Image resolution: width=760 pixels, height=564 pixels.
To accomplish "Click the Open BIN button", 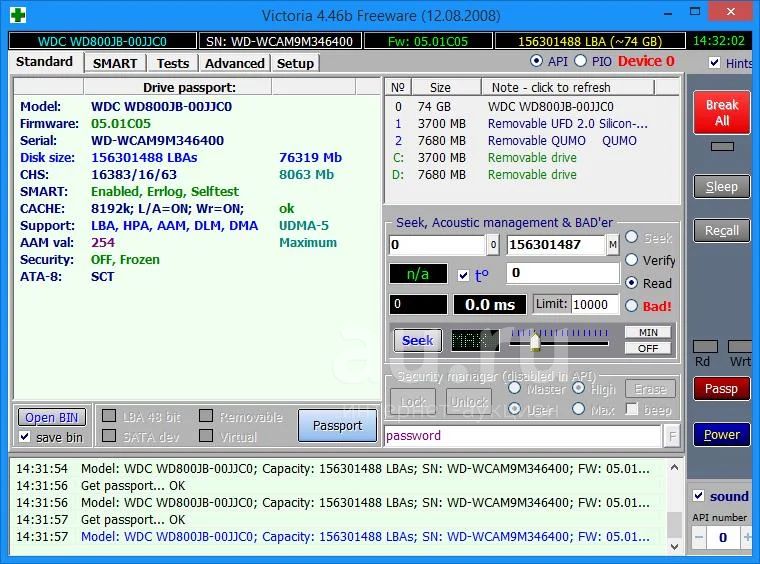I will pos(52,417).
